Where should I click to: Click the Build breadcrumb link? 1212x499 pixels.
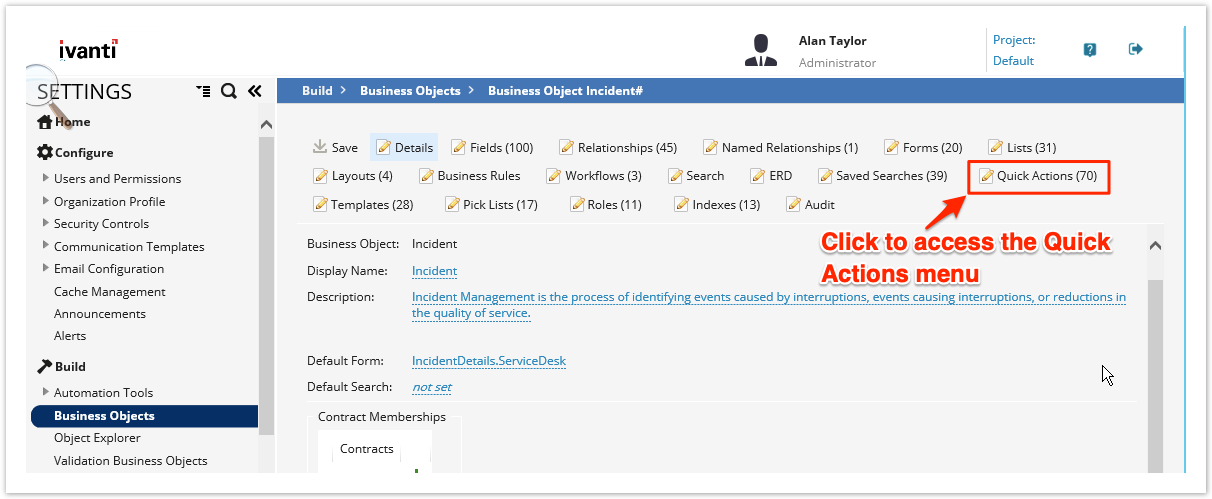tap(317, 91)
